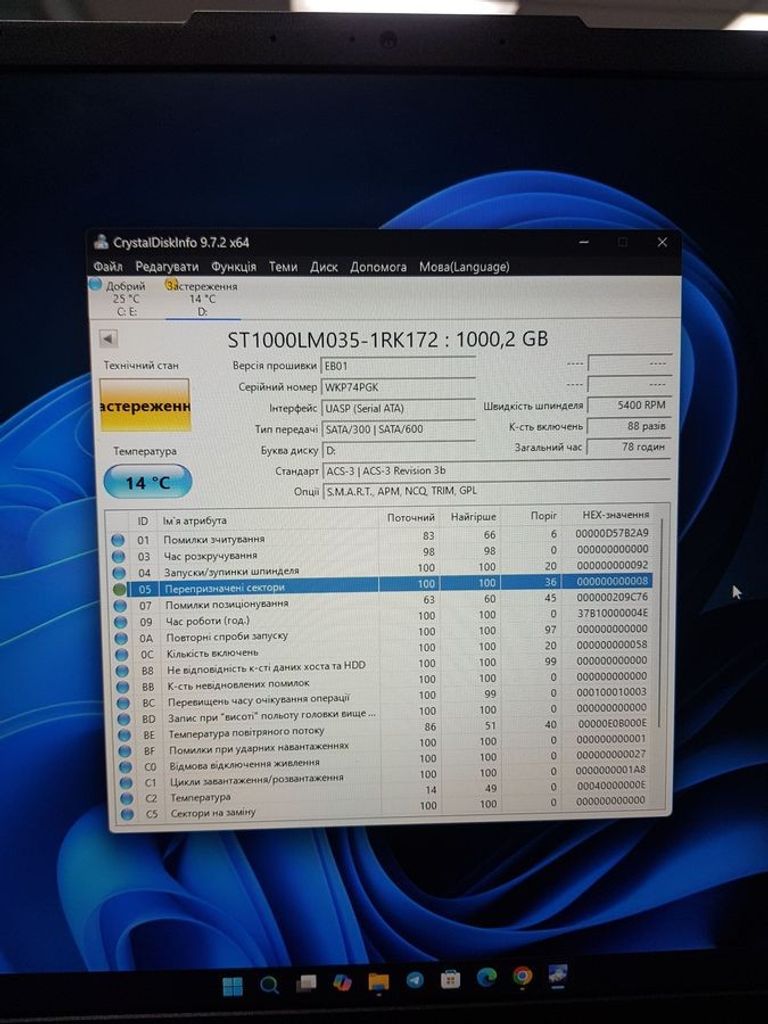Click the Поточний column header
This screenshot has height=1024, width=768.
[x=411, y=517]
